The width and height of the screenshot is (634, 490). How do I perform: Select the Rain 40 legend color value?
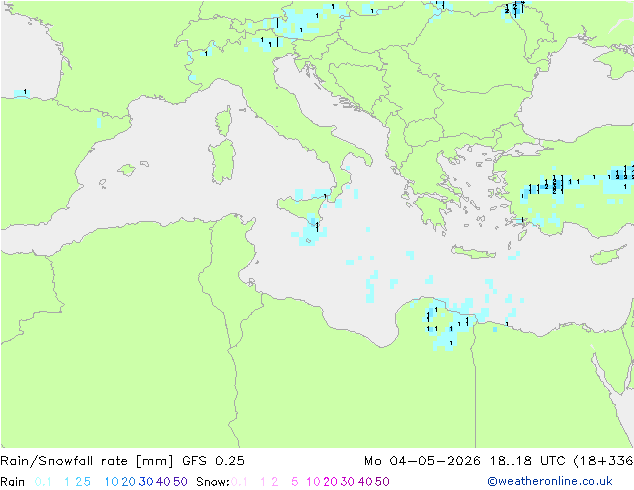click(163, 482)
